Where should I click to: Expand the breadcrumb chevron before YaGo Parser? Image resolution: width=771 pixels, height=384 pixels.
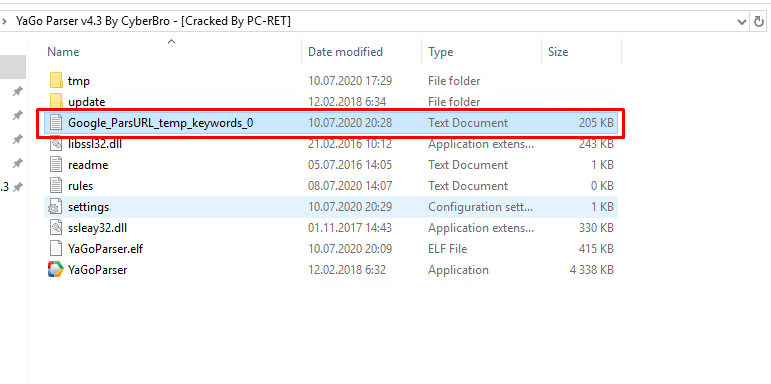tap(4, 21)
